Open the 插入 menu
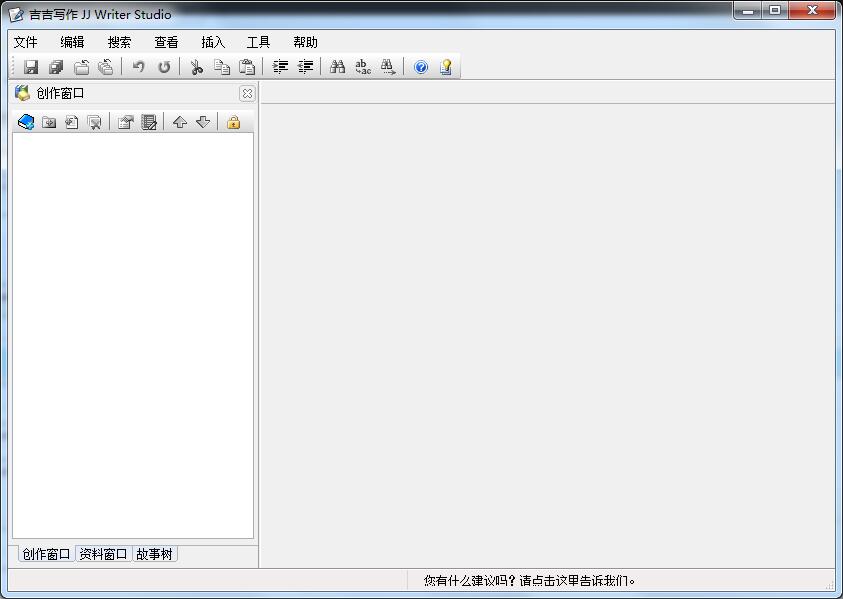Image resolution: width=843 pixels, height=599 pixels. (212, 41)
